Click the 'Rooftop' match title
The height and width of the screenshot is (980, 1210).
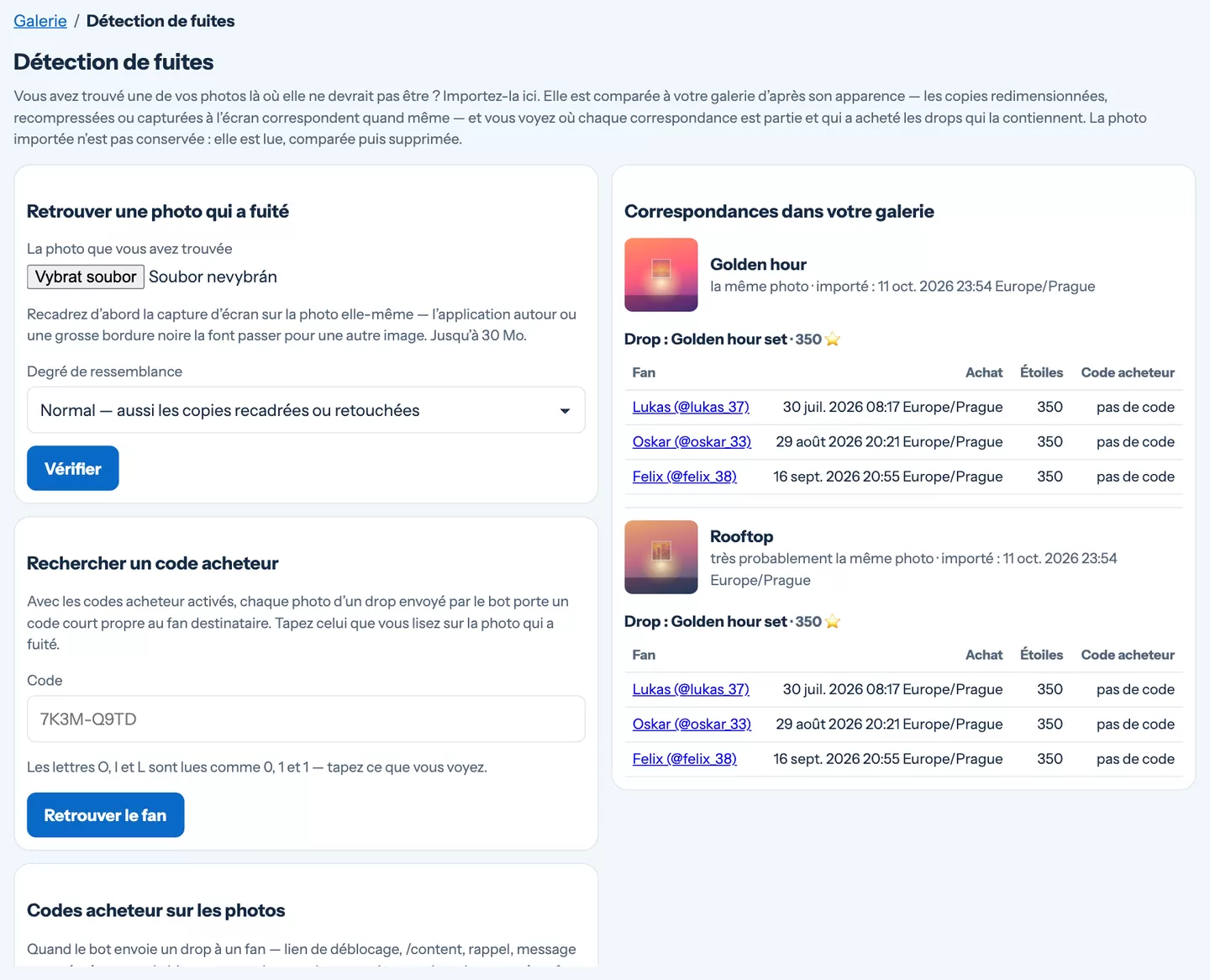[x=741, y=536]
